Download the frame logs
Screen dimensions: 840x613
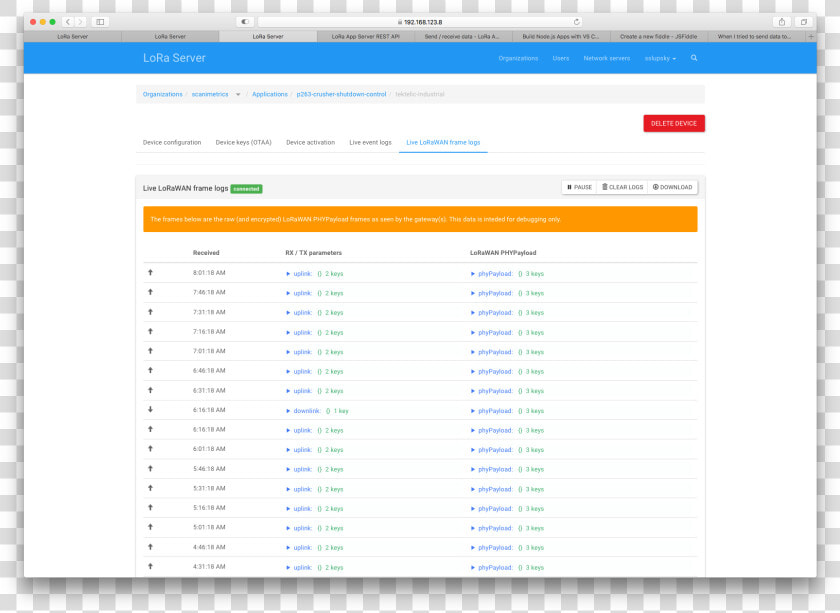point(672,187)
